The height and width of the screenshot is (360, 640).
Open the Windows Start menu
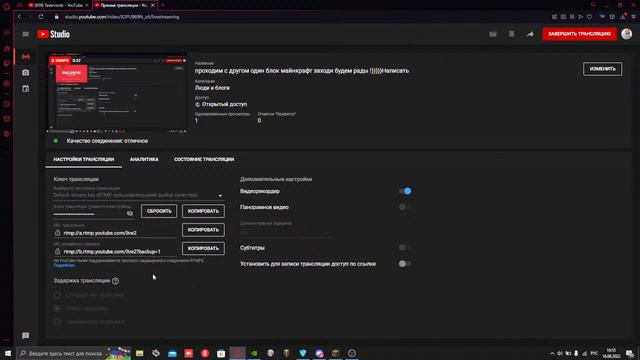(x=7, y=353)
